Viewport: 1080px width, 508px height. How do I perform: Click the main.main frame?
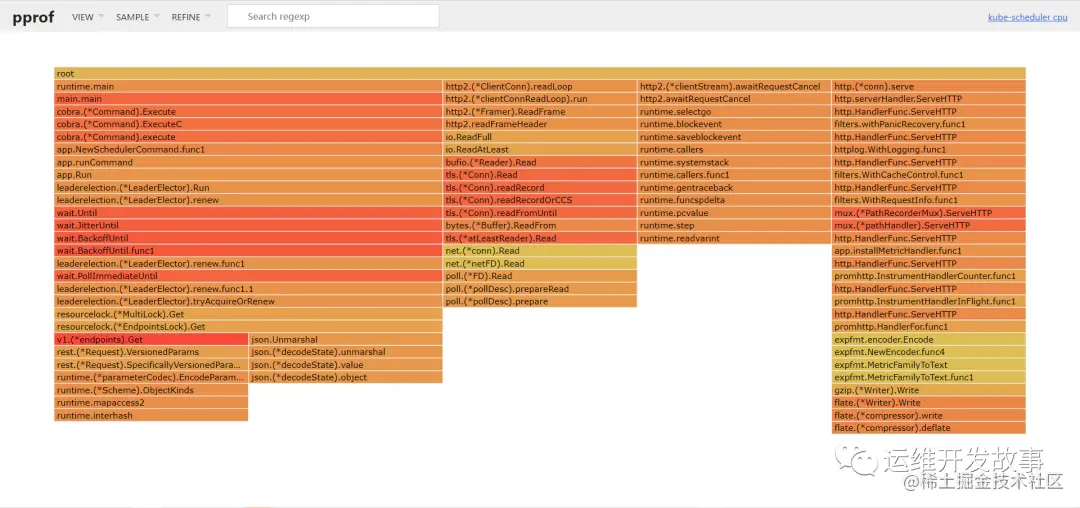(248, 99)
